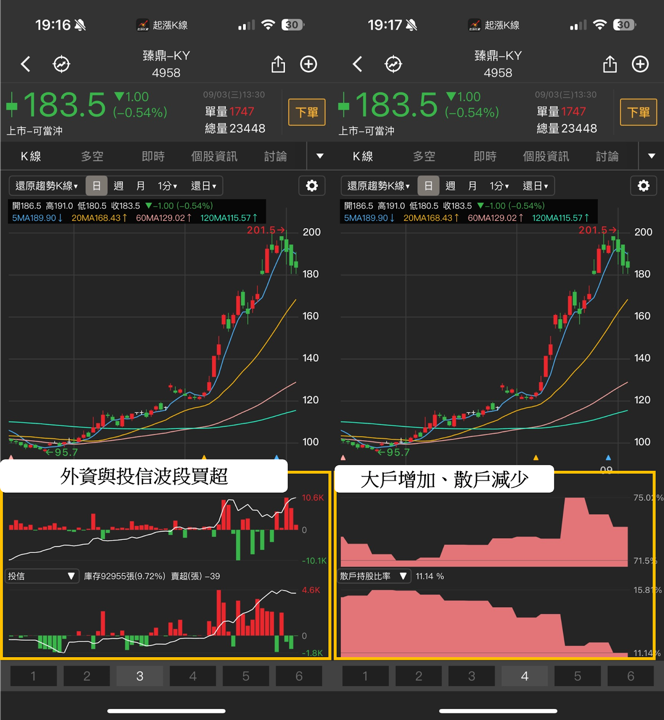Viewport: 664px width, 720px height.
Task: Select layout page 2 on right phone
Action: [419, 676]
